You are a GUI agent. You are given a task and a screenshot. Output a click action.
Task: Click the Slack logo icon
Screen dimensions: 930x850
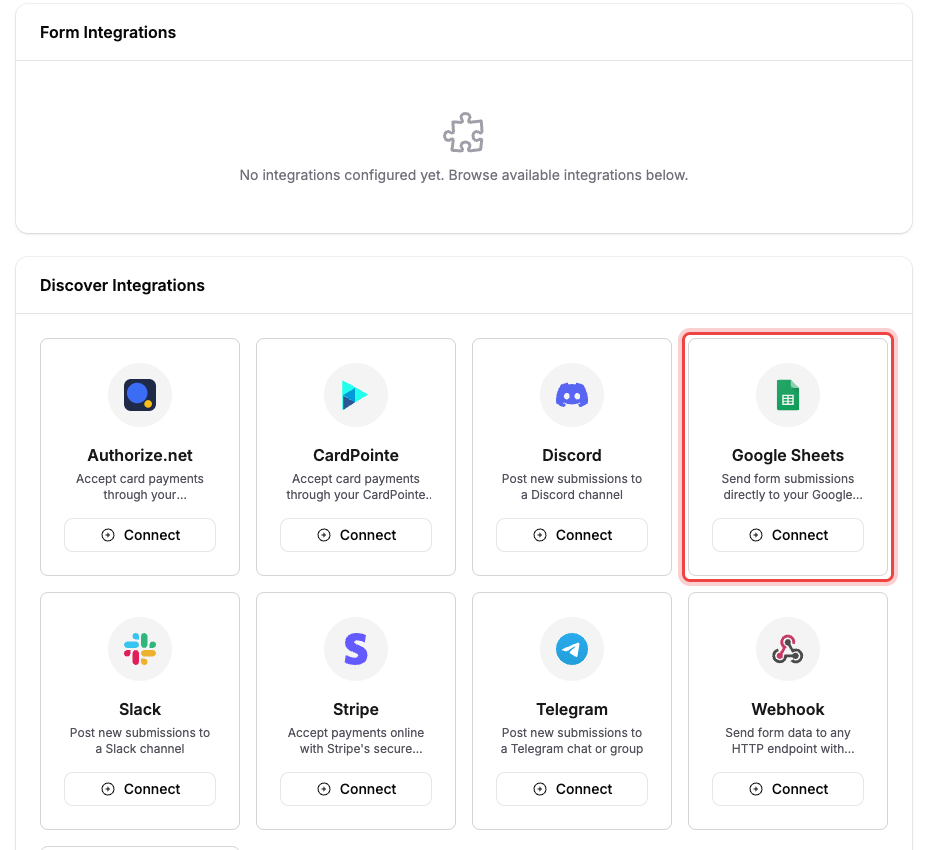140,649
